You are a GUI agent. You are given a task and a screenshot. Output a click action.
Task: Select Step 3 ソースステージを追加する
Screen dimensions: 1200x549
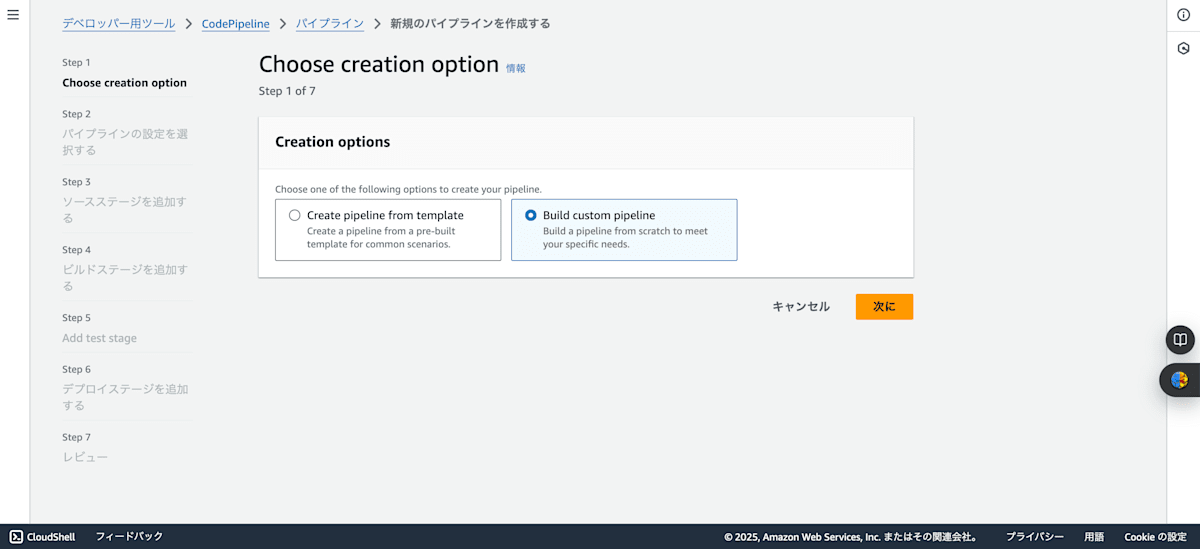click(x=125, y=200)
